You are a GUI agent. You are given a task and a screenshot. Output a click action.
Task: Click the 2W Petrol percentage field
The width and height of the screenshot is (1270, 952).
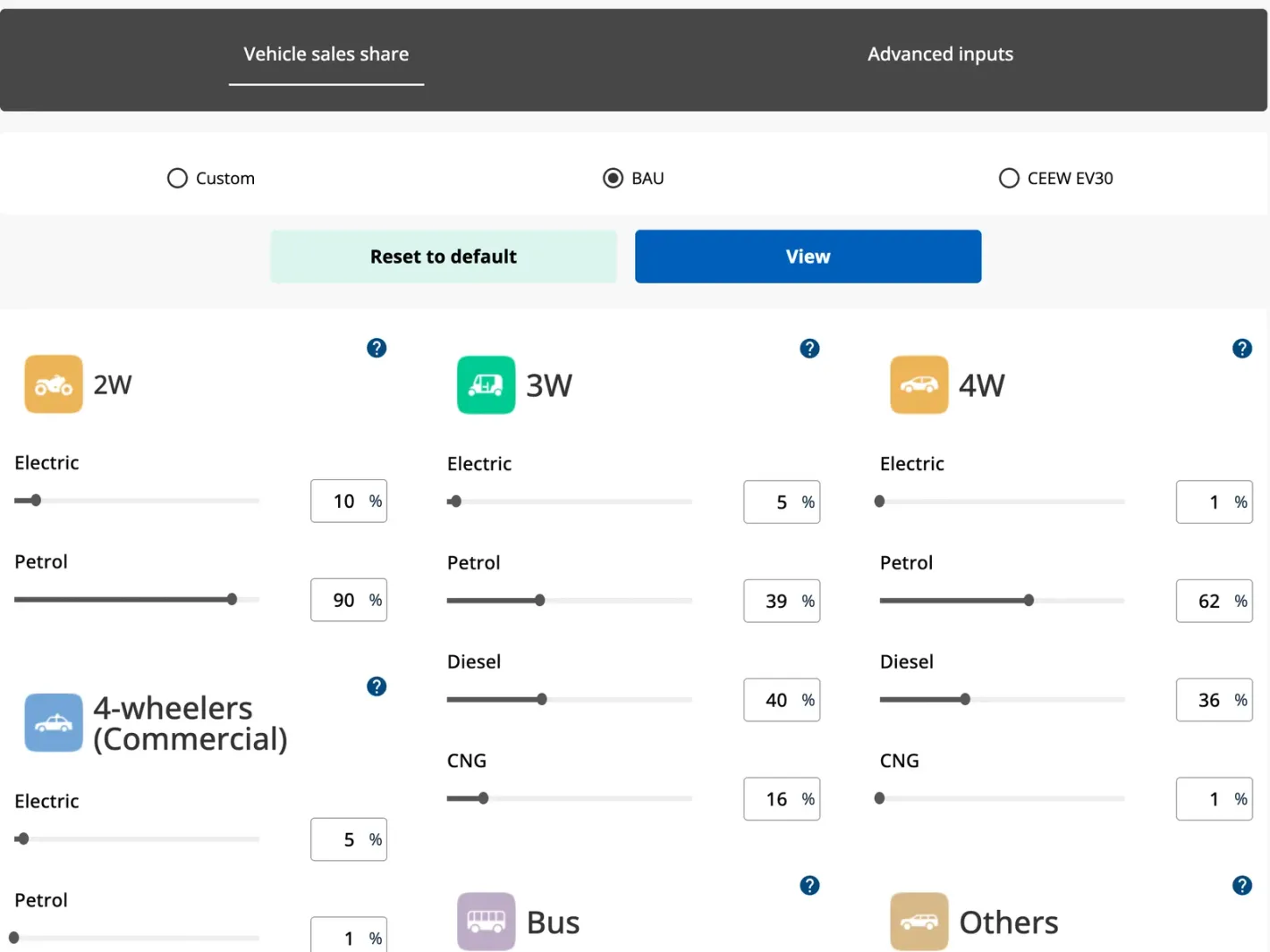coord(349,600)
